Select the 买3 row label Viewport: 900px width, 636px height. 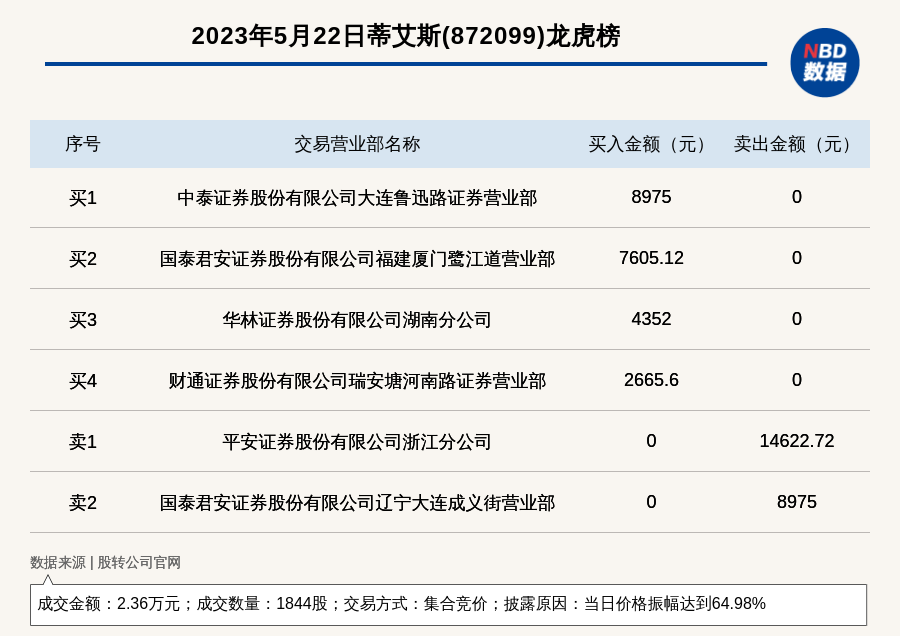tap(83, 320)
